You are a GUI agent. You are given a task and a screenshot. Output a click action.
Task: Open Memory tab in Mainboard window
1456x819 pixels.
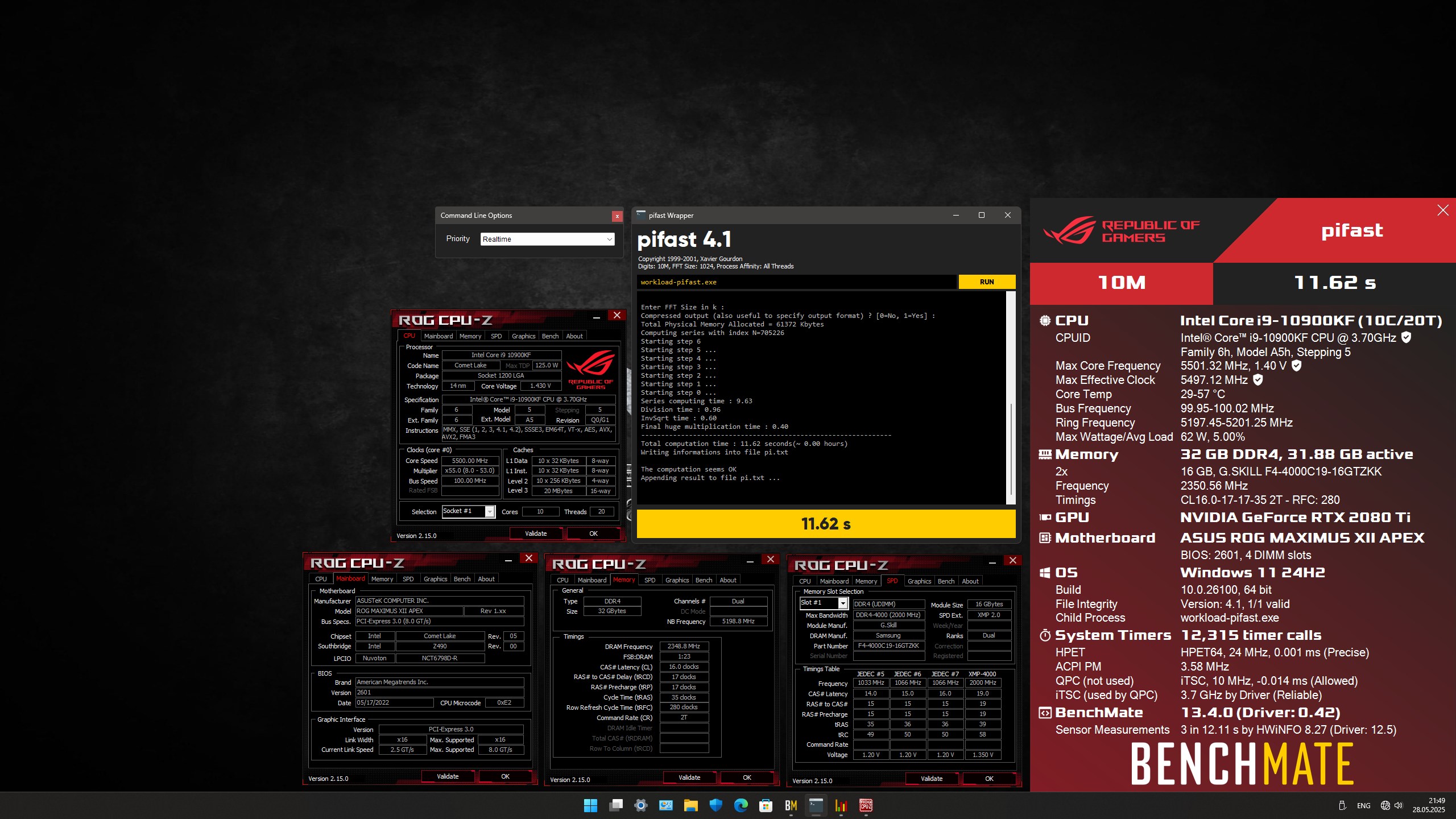coord(382,579)
